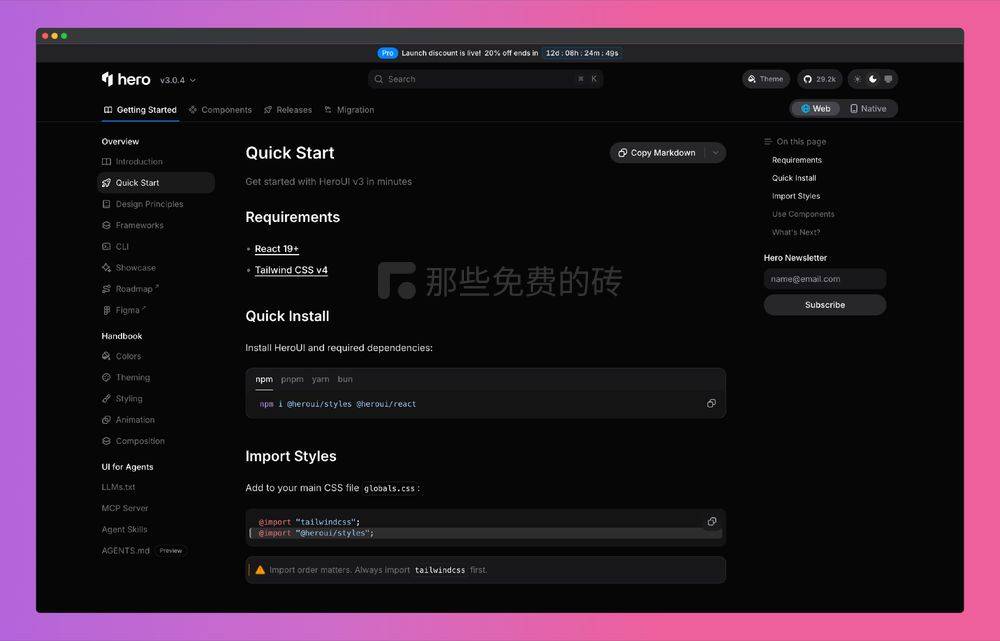Select the Native platform toggle
The image size is (1000, 641).
[x=868, y=109]
